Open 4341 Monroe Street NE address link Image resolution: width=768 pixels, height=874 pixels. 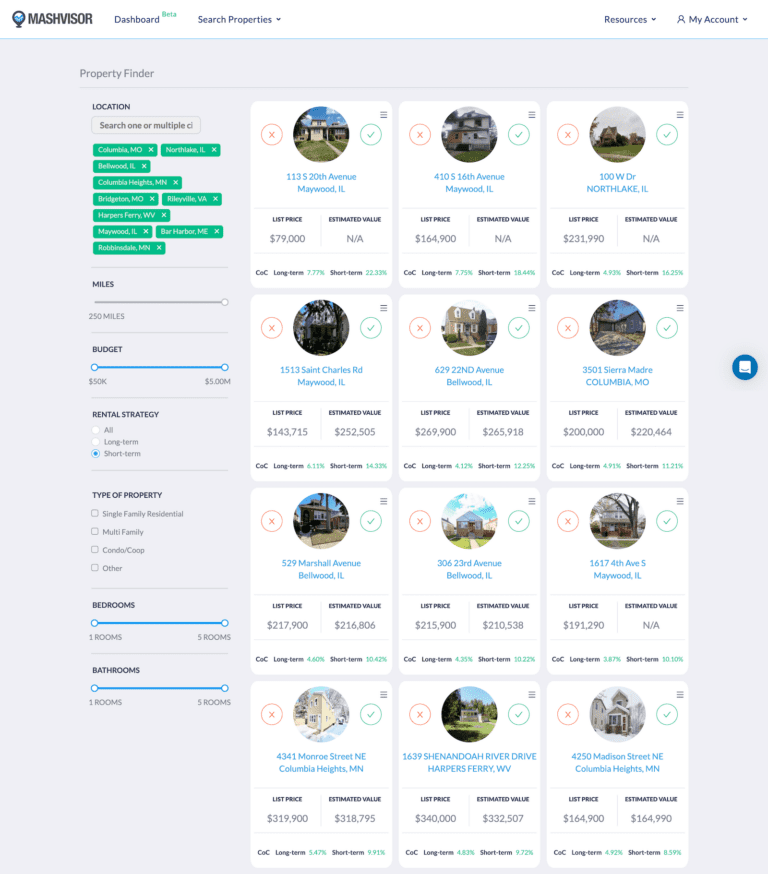(x=321, y=763)
